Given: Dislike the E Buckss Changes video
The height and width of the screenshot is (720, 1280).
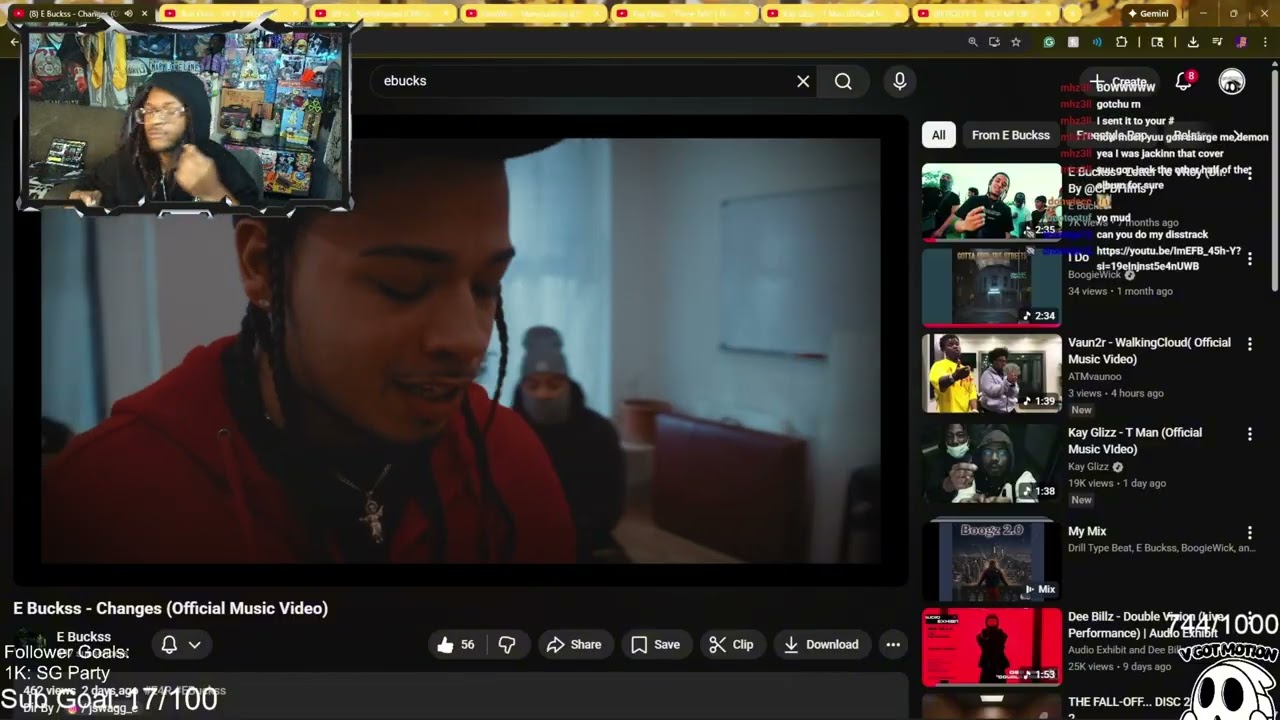Looking at the screenshot, I should coord(507,645).
